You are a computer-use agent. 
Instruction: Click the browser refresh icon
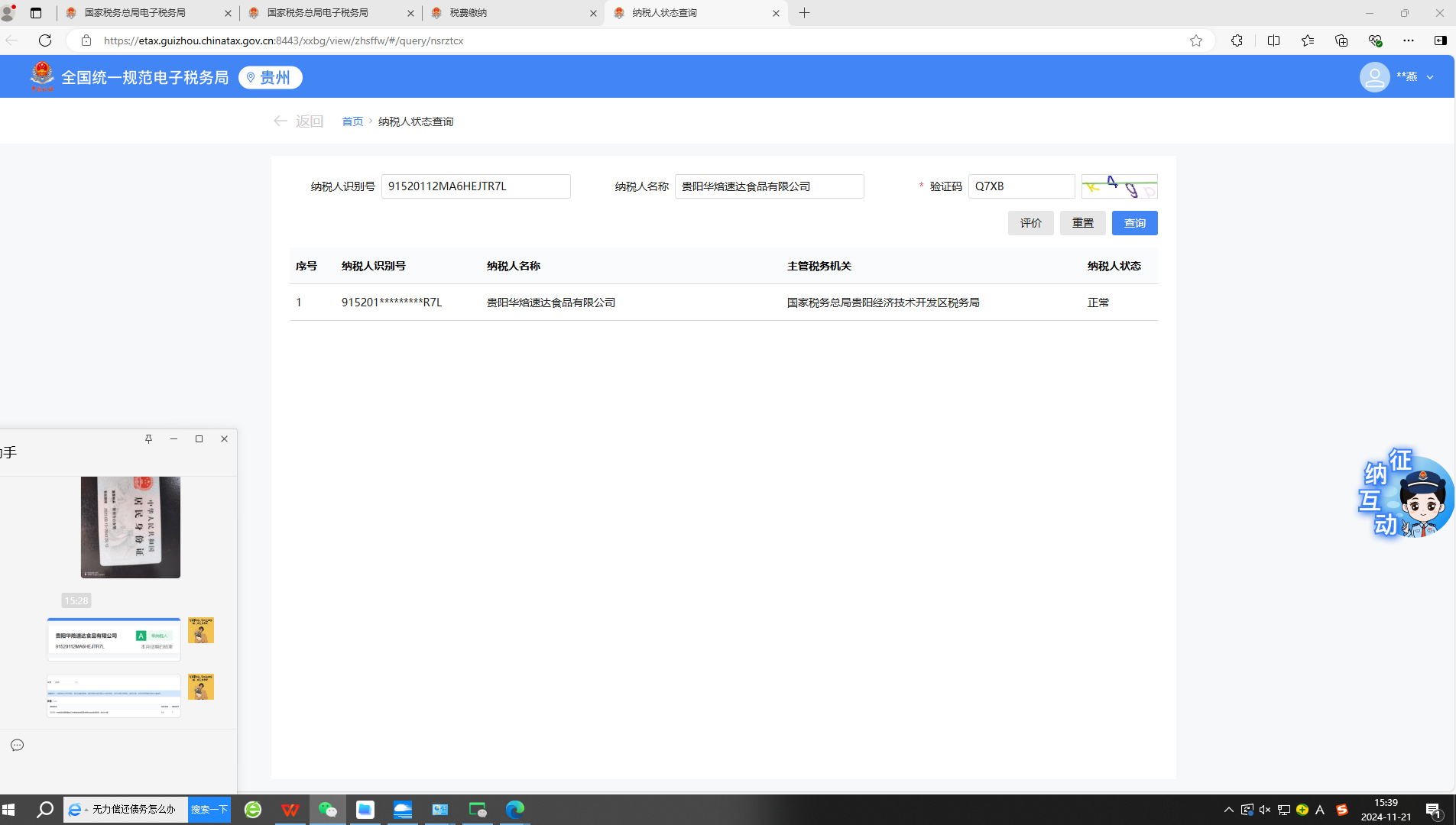click(x=45, y=40)
